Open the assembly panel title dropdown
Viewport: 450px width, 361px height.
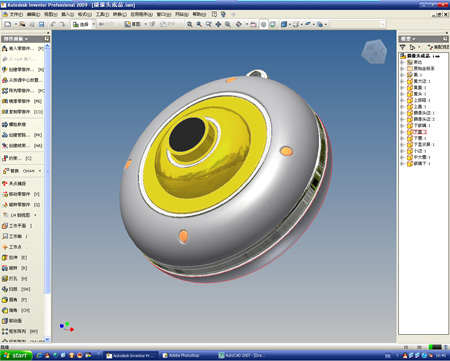pyautogui.click(x=16, y=39)
